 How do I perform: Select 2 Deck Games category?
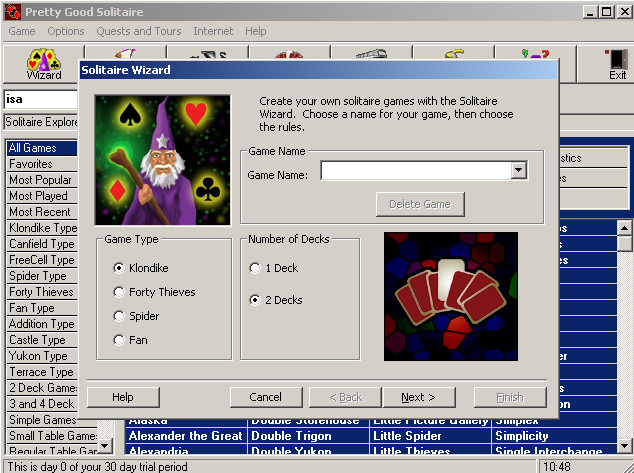42,388
